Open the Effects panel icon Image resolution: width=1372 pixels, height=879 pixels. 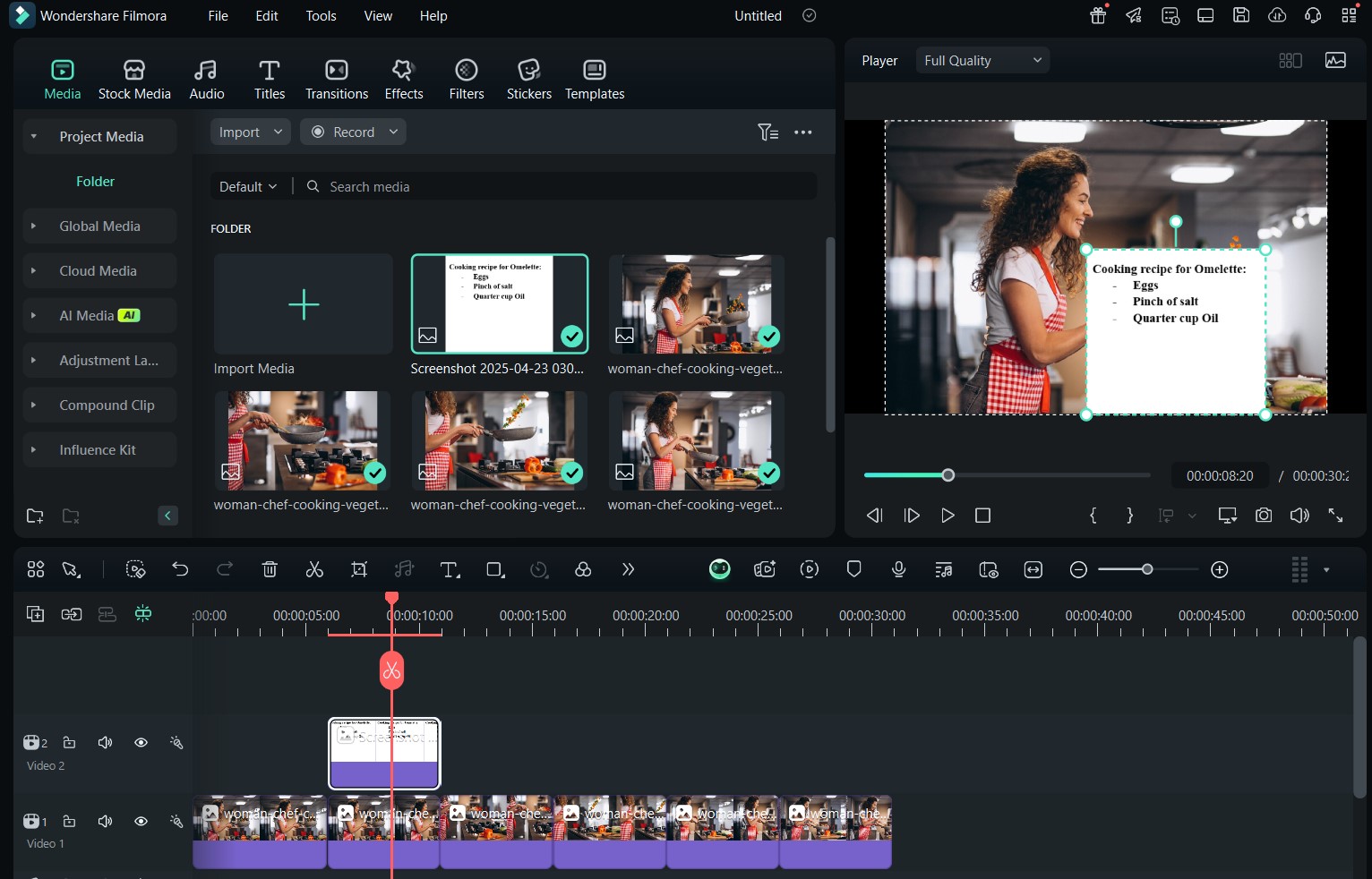pos(404,80)
